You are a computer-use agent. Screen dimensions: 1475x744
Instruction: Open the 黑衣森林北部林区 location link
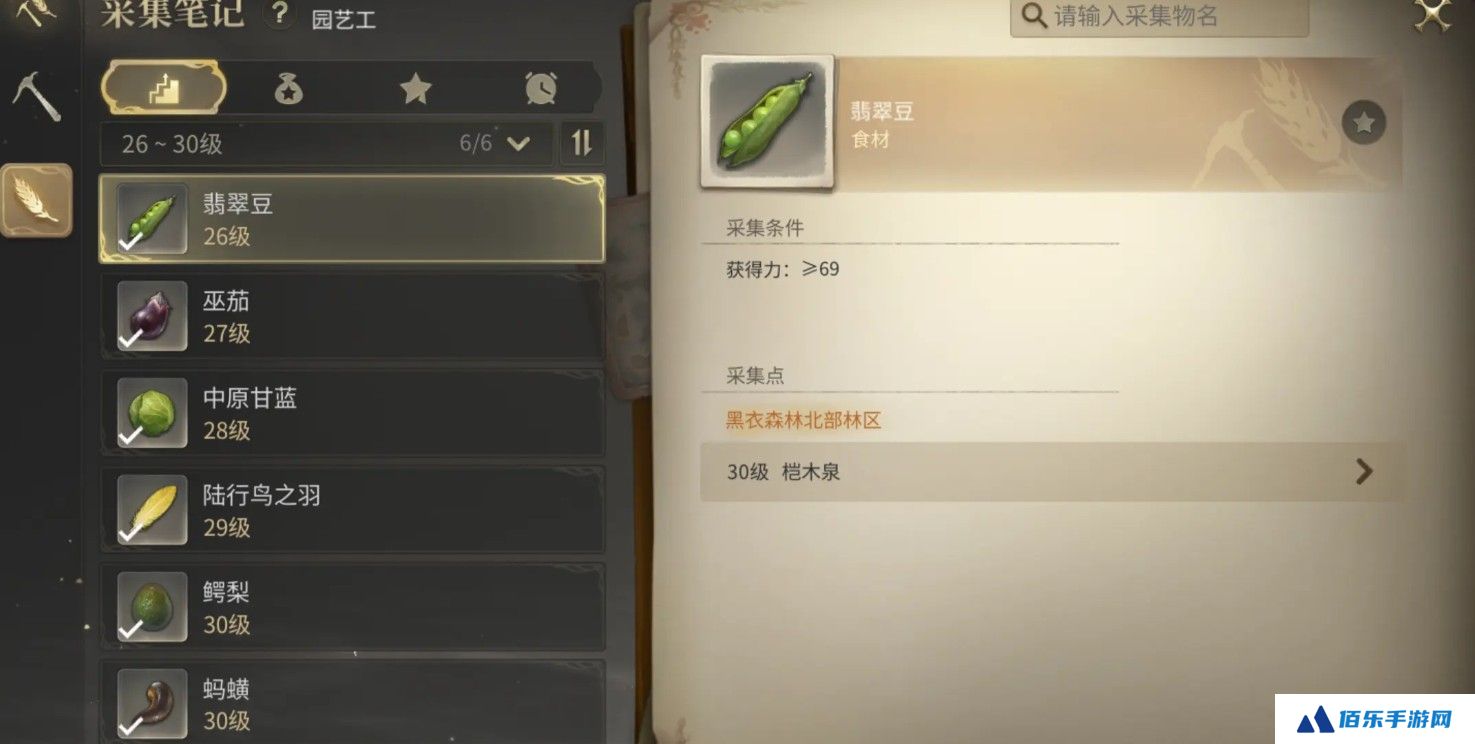pos(803,421)
